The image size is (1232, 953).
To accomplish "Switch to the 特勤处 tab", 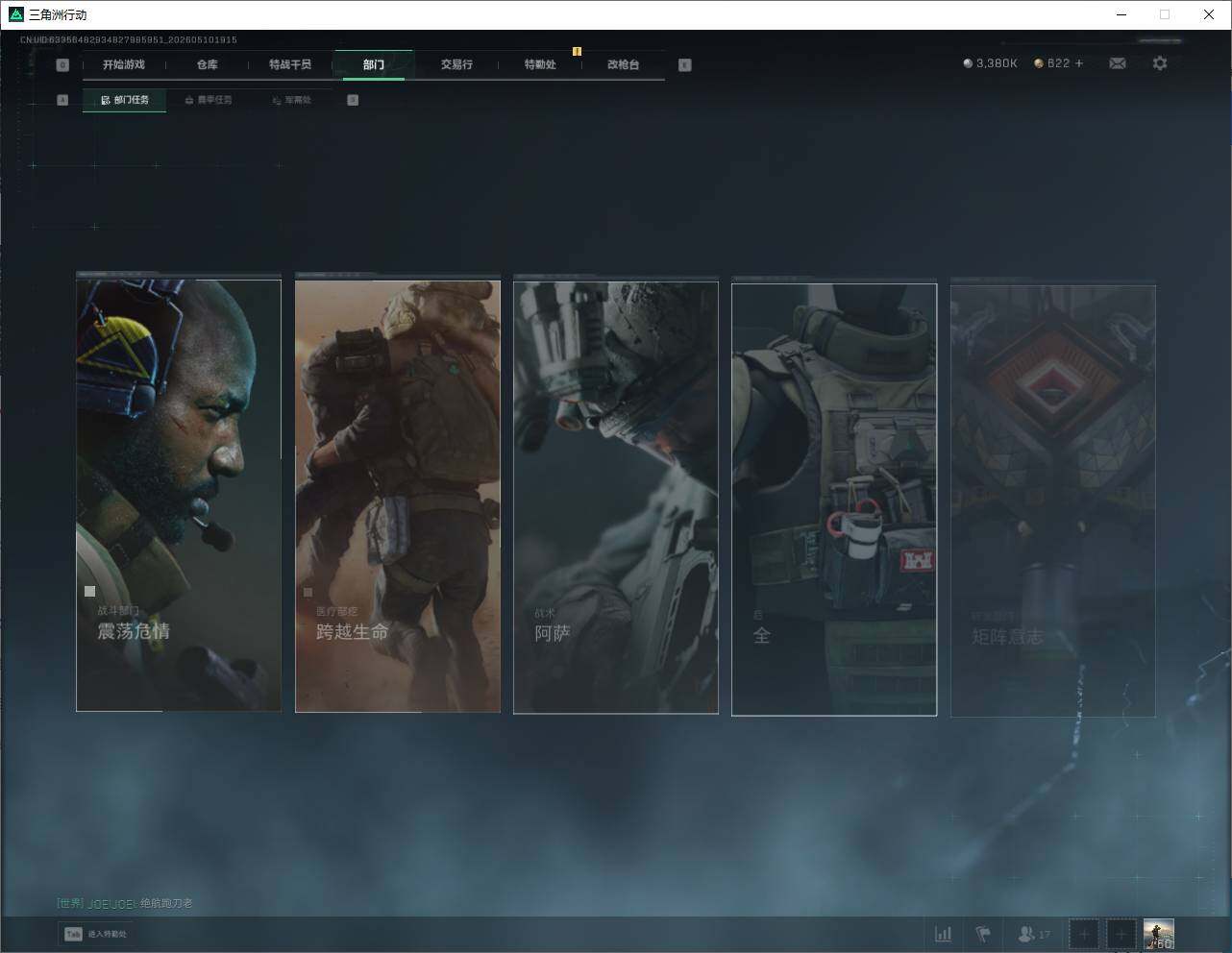I will pos(540,64).
